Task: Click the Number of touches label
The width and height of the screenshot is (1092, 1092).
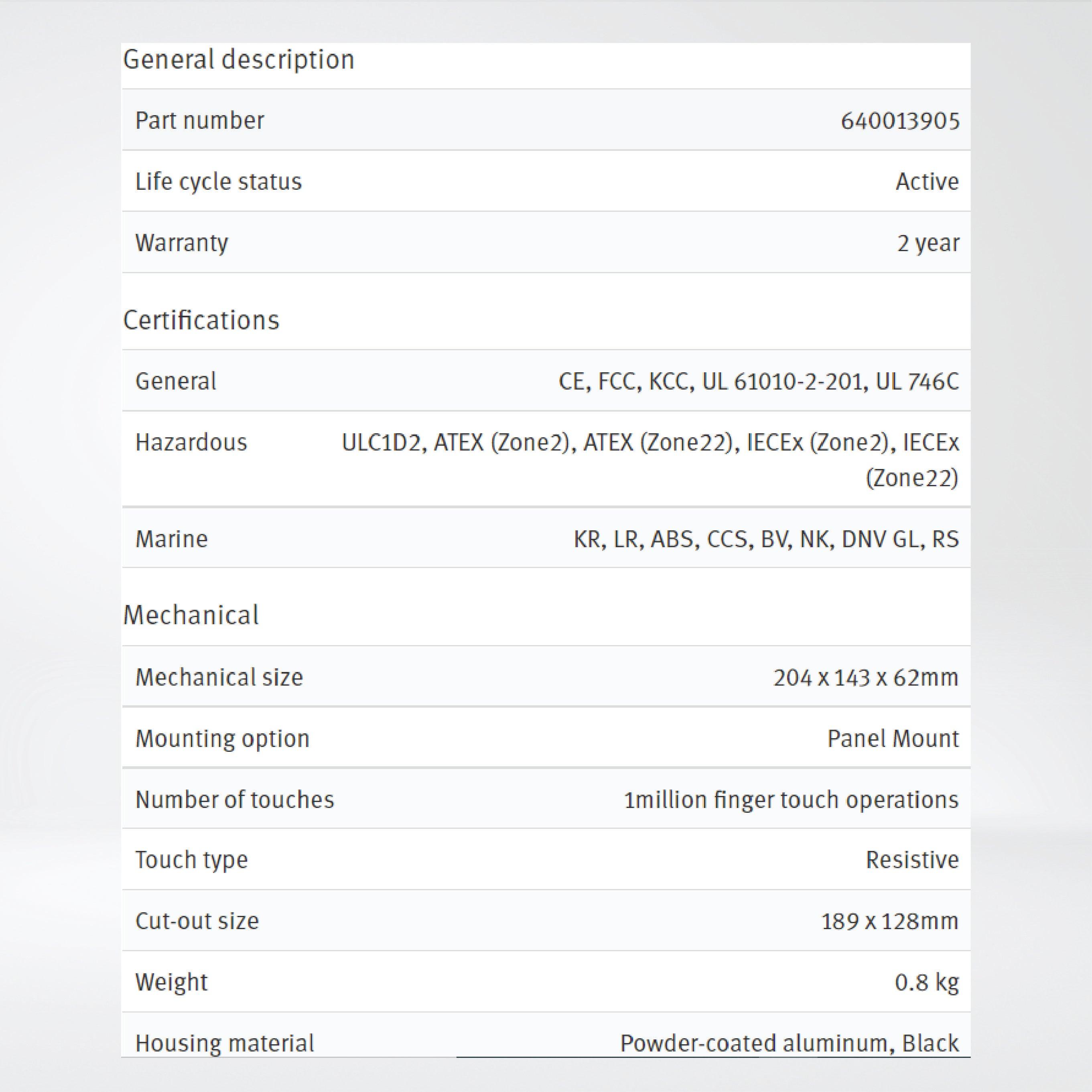Action: tap(235, 800)
